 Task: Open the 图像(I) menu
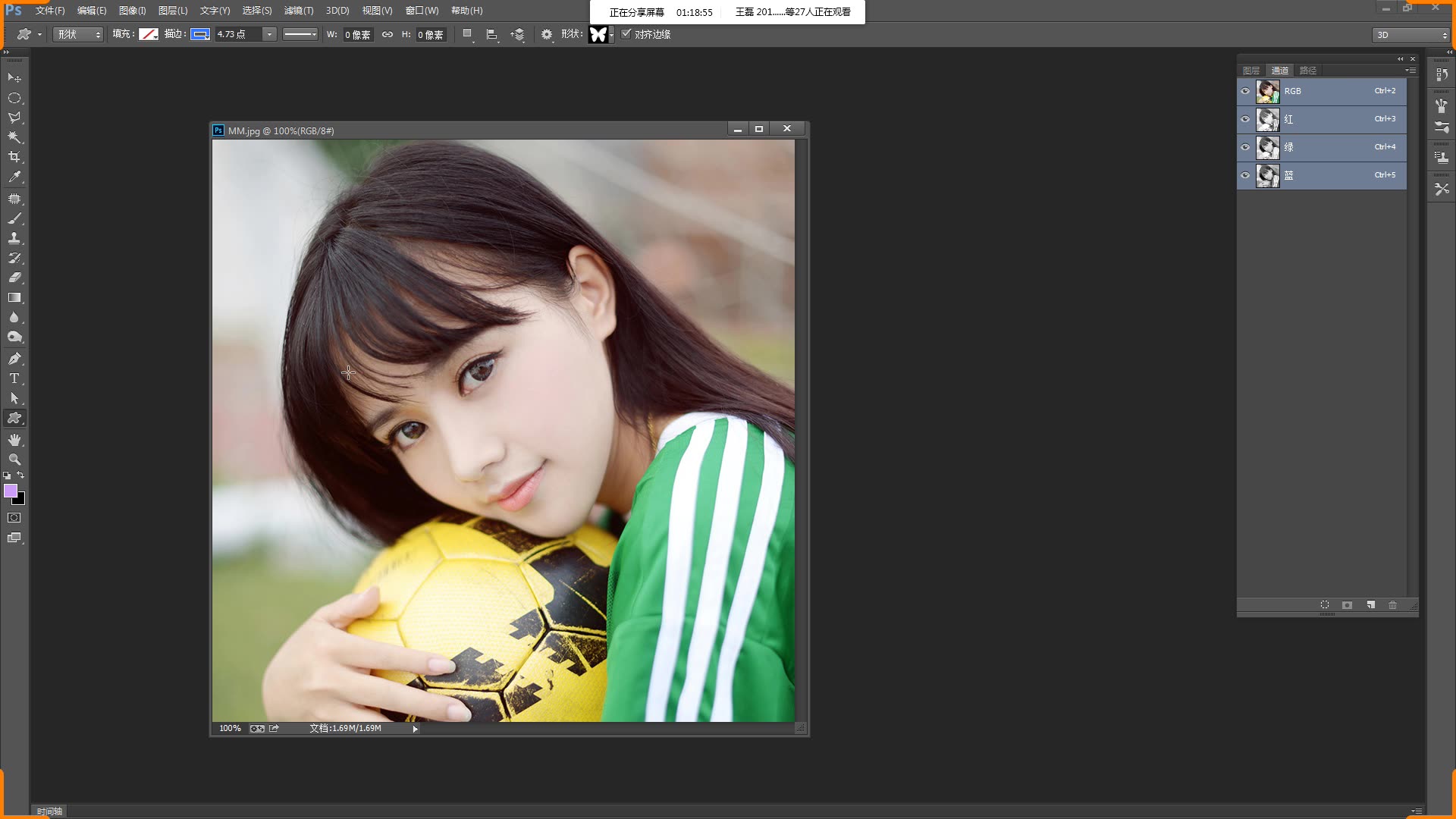coord(132,11)
